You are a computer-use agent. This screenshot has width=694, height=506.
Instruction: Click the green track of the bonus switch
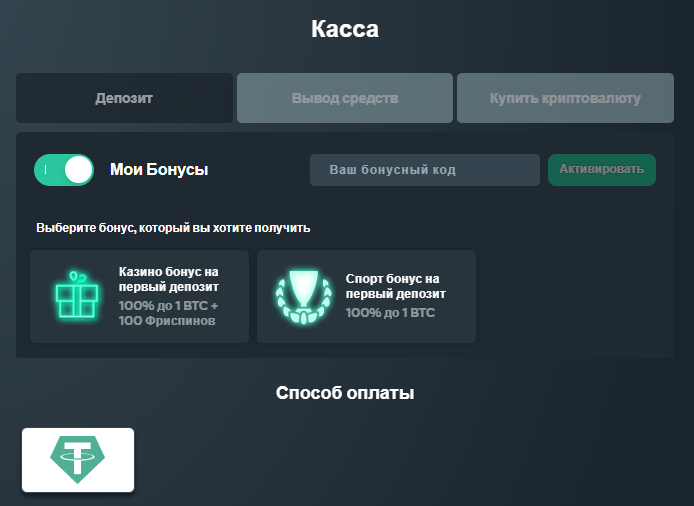coord(46,170)
